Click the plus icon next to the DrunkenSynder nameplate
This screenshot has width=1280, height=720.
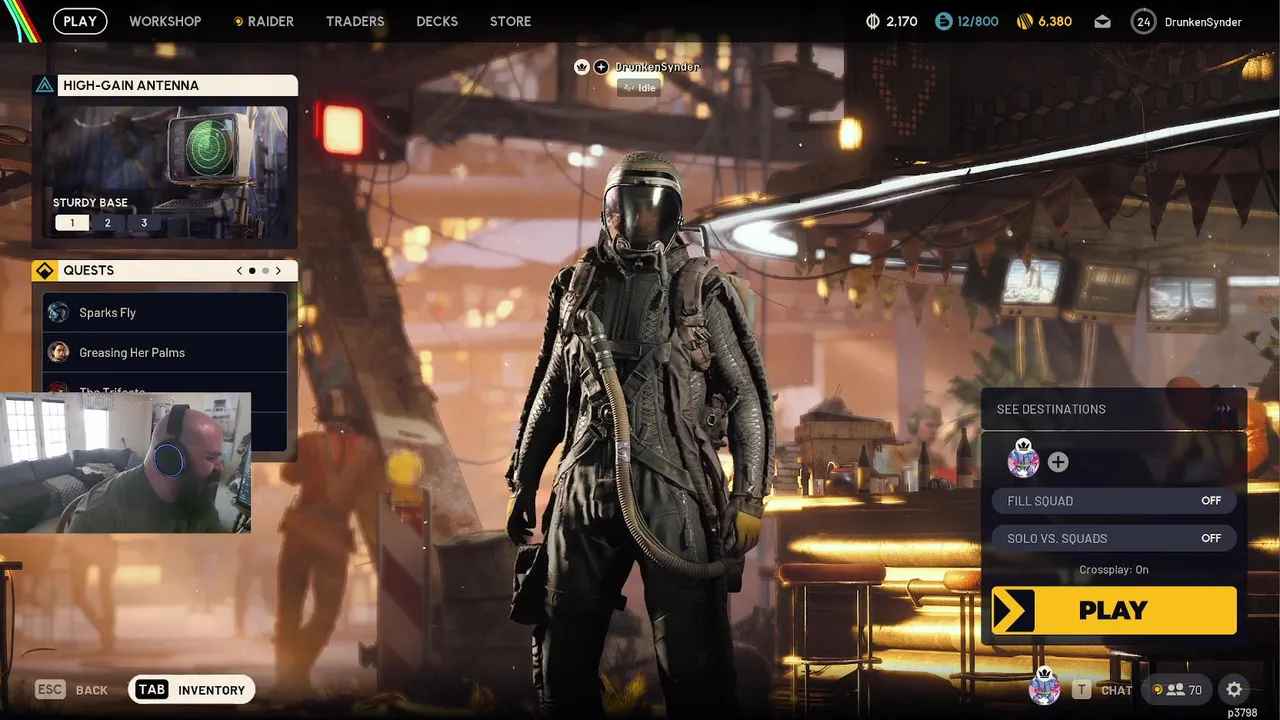click(x=601, y=67)
